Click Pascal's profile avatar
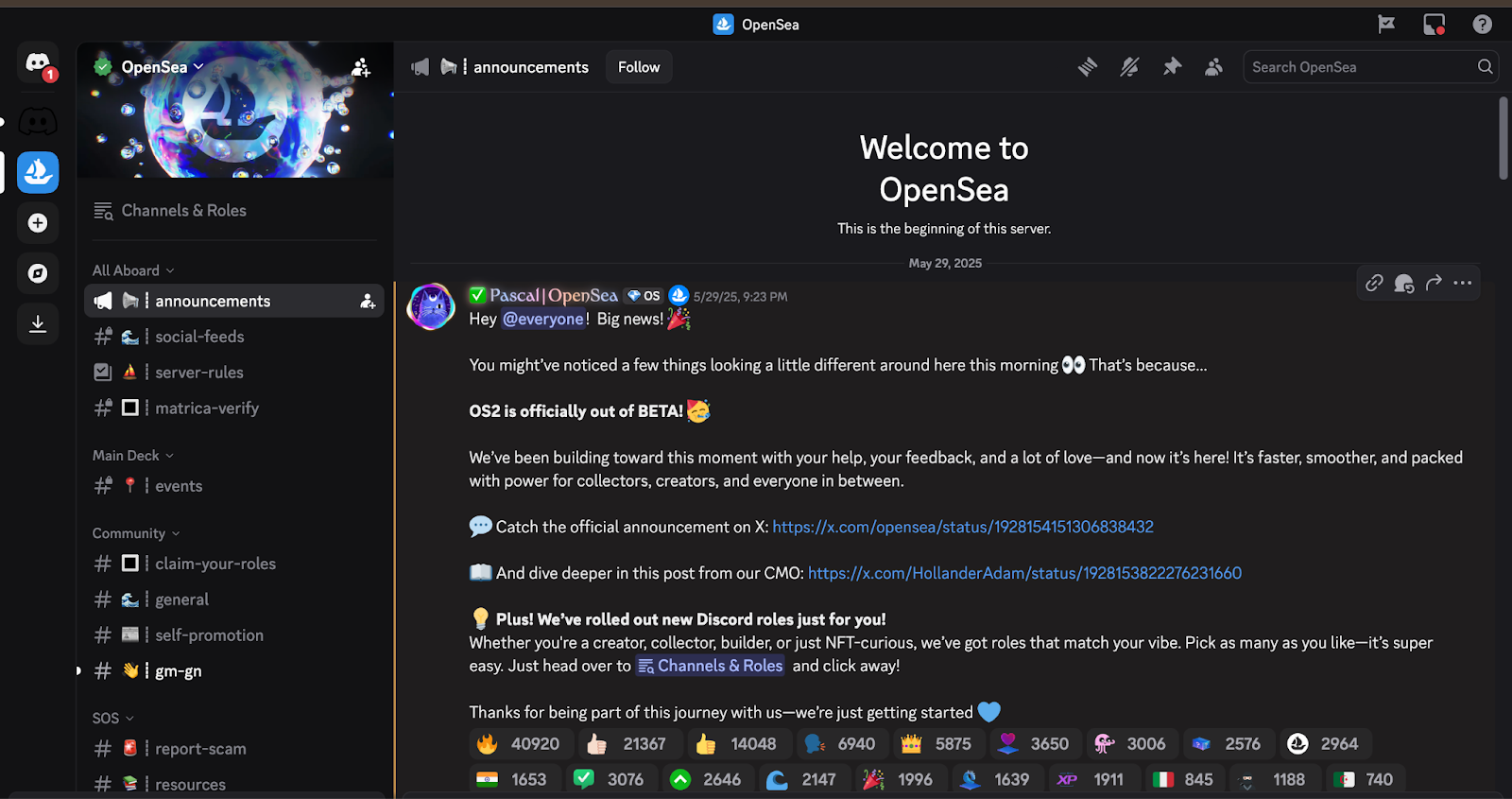The width and height of the screenshot is (1512, 799). 431,306
